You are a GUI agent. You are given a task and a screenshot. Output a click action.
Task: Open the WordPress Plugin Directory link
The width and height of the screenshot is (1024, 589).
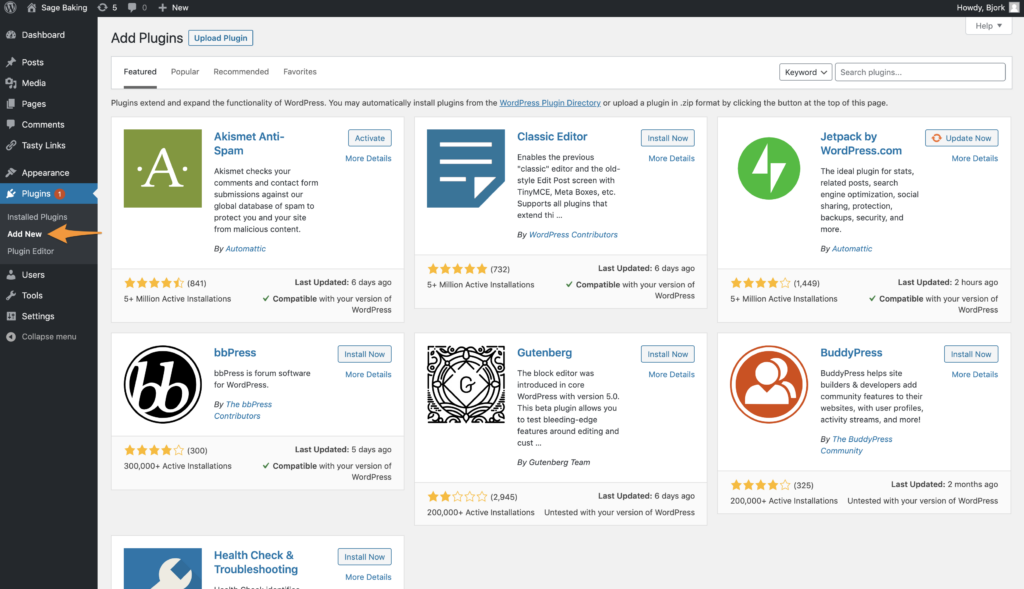point(550,103)
